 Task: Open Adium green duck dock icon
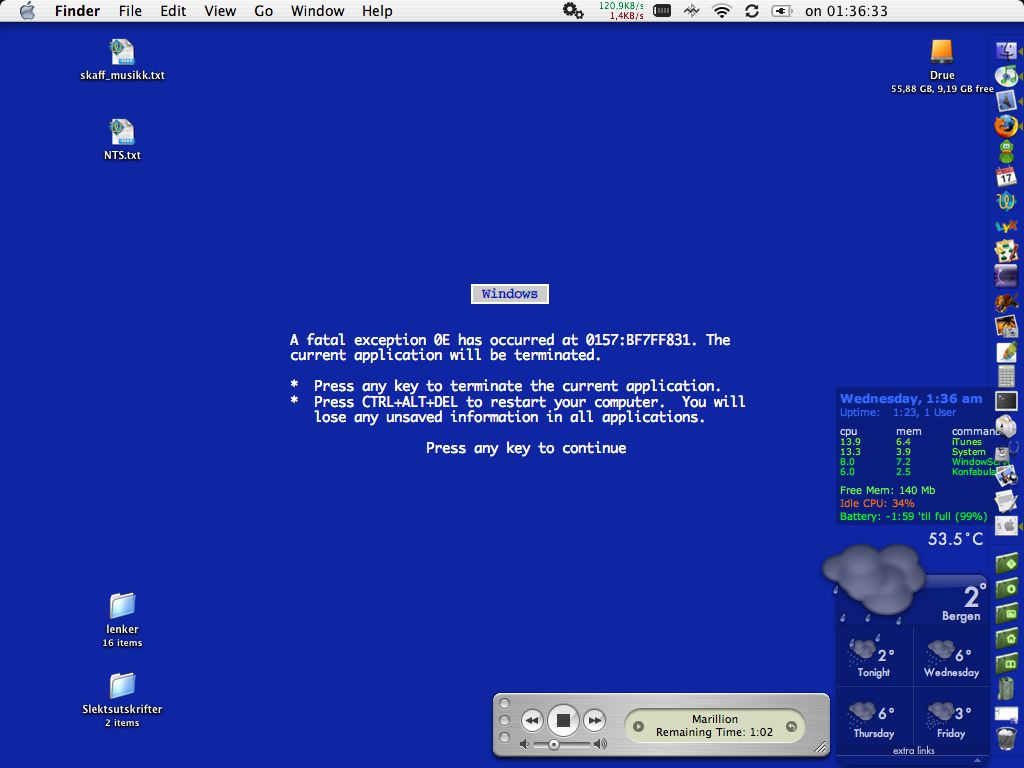(1006, 151)
